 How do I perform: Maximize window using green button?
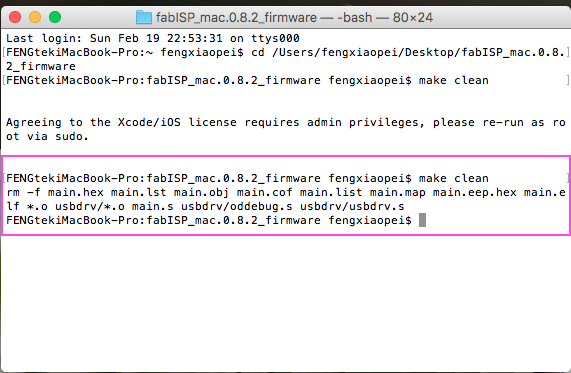55,17
